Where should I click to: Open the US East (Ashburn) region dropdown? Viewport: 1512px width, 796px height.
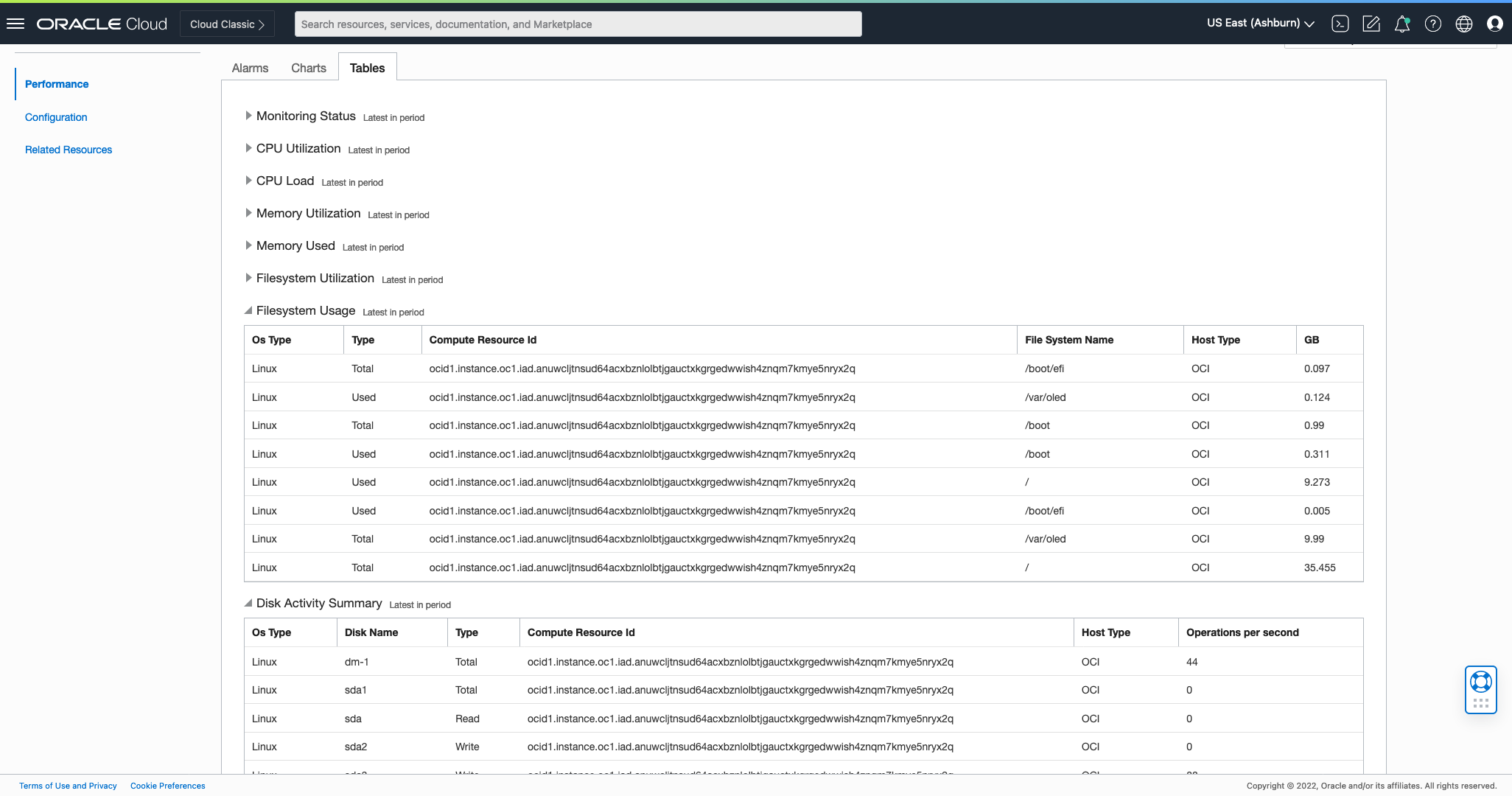1260,24
